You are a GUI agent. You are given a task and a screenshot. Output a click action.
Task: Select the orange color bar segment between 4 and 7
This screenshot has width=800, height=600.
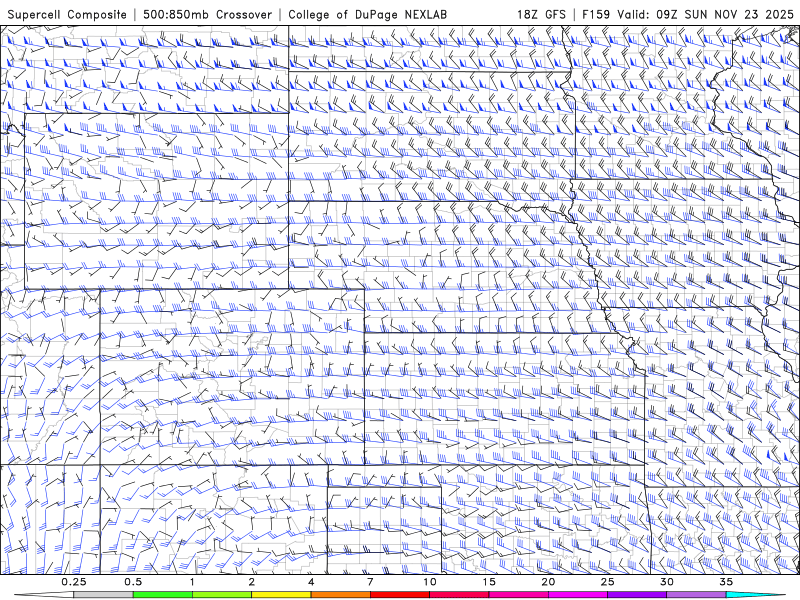[x=340, y=595]
